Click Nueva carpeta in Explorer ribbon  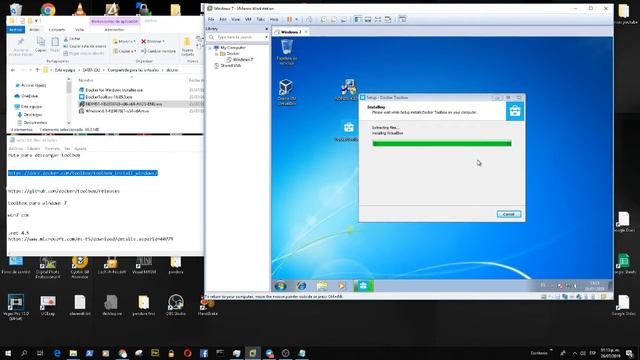coord(187,47)
